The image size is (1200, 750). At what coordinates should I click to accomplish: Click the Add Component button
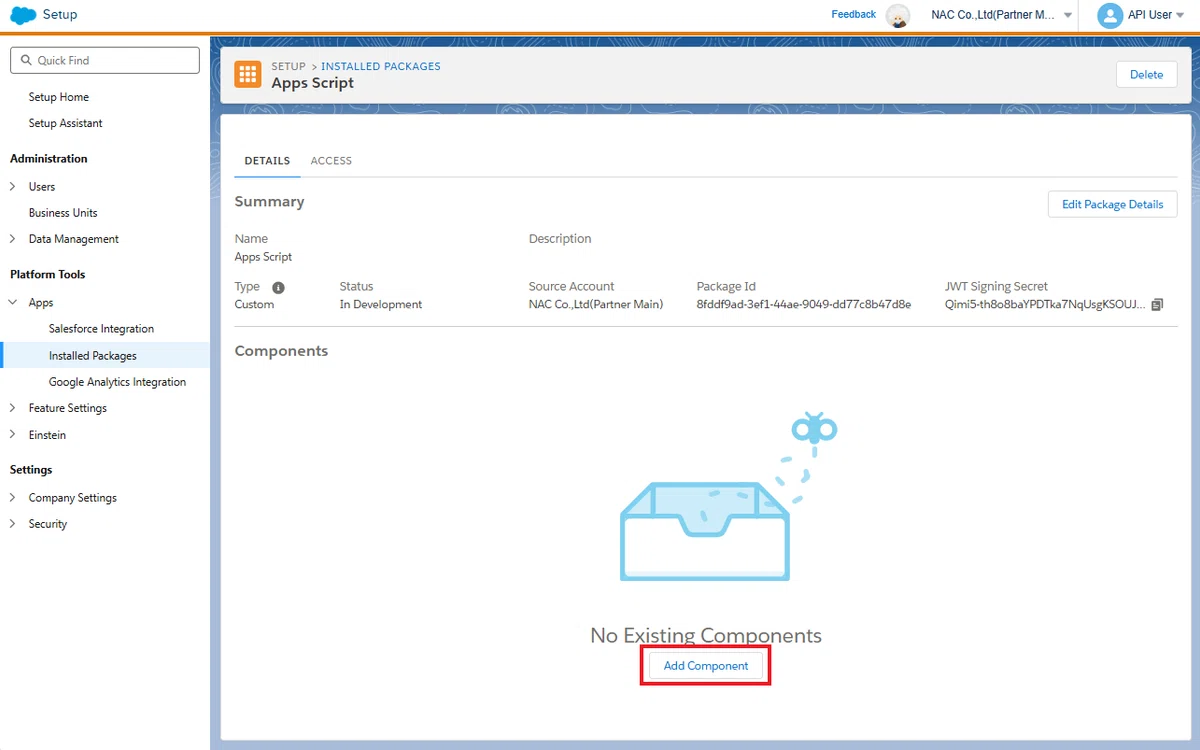[x=706, y=666]
